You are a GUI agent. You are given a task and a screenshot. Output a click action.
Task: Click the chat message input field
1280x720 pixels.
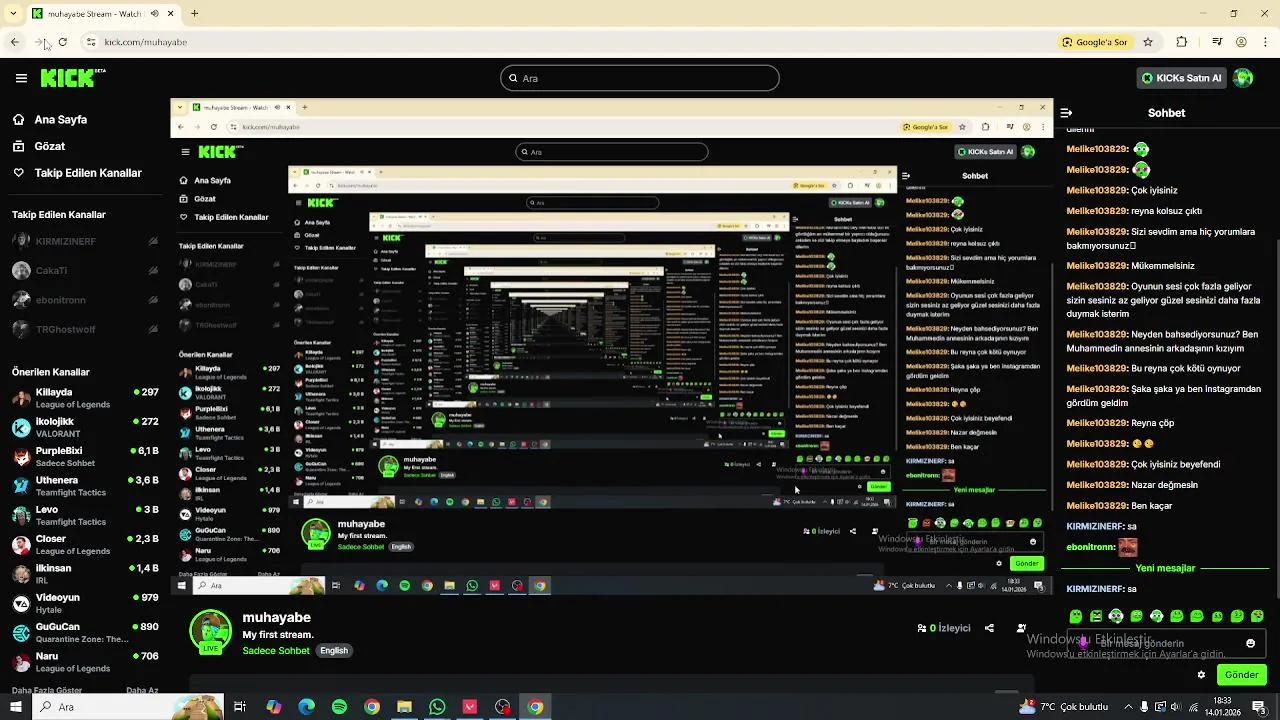coord(1167,643)
